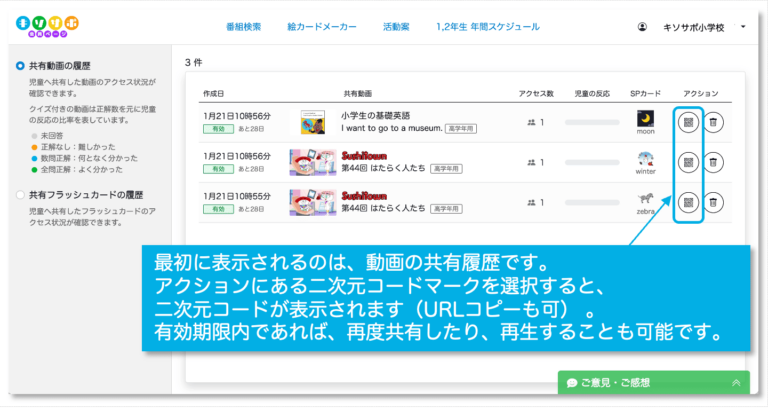Click the アクセス数 column header
Image resolution: width=768 pixels, height=409 pixels.
point(536,94)
